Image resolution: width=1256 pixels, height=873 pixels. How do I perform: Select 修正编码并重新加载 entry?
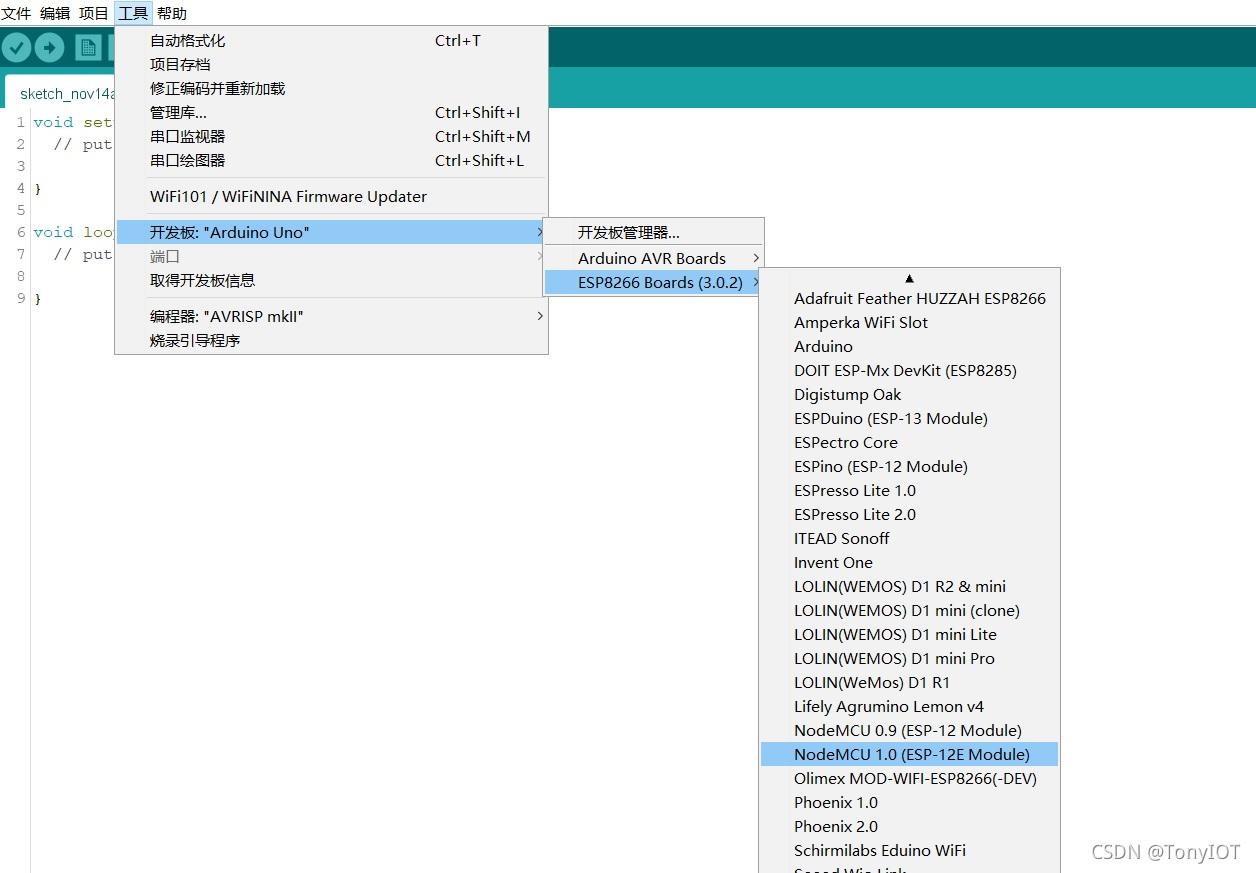coord(332,89)
